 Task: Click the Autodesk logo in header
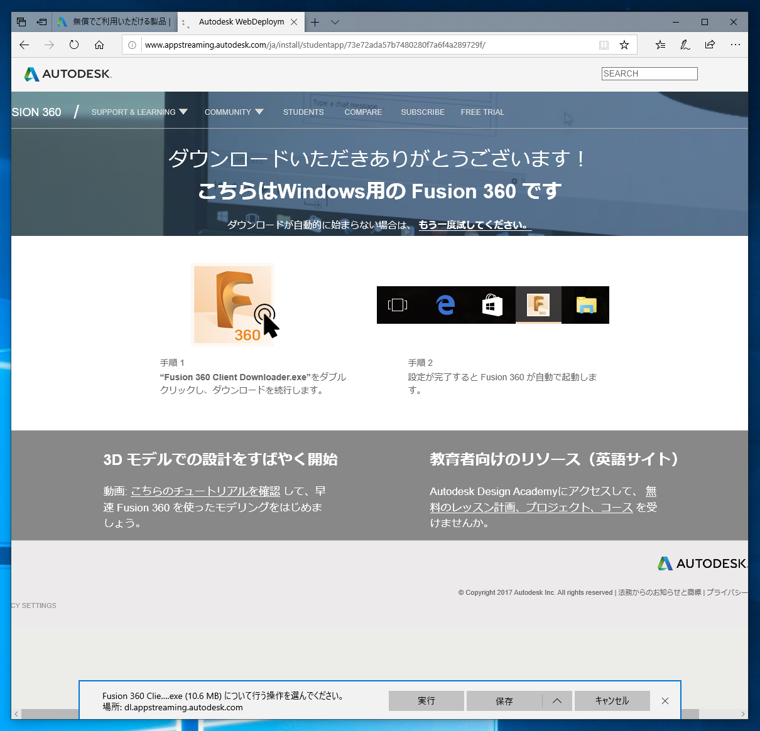pyautogui.click(x=68, y=74)
